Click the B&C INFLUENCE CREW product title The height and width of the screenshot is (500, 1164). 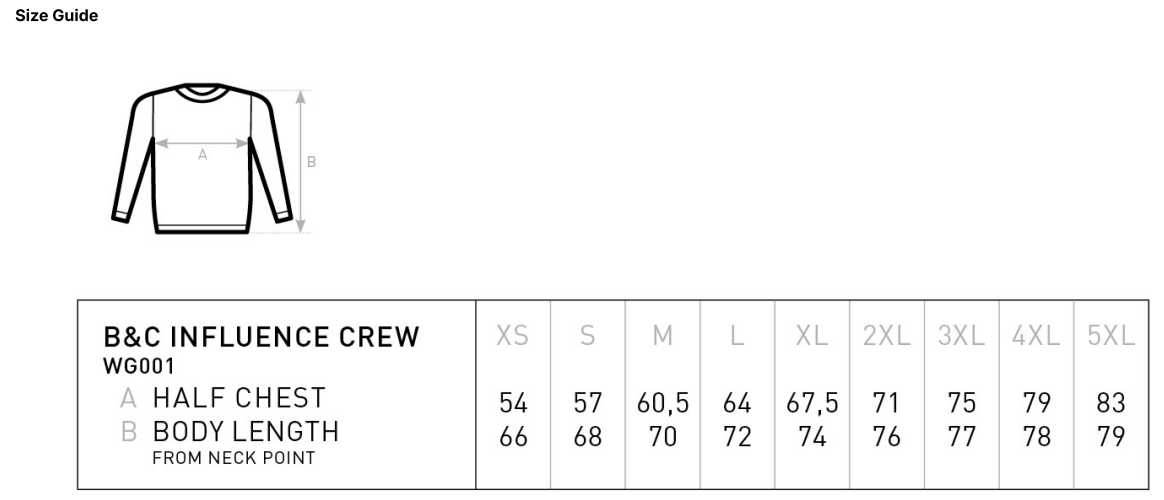tap(262, 337)
